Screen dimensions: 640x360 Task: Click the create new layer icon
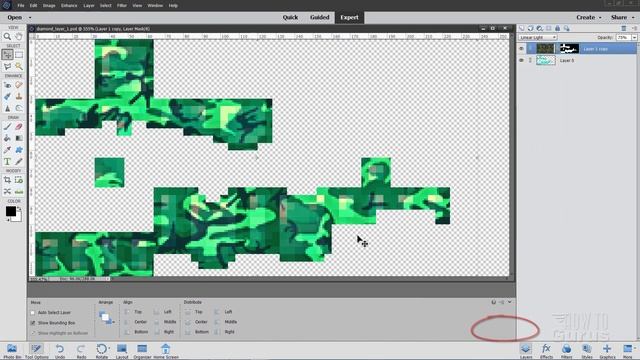tap(522, 28)
